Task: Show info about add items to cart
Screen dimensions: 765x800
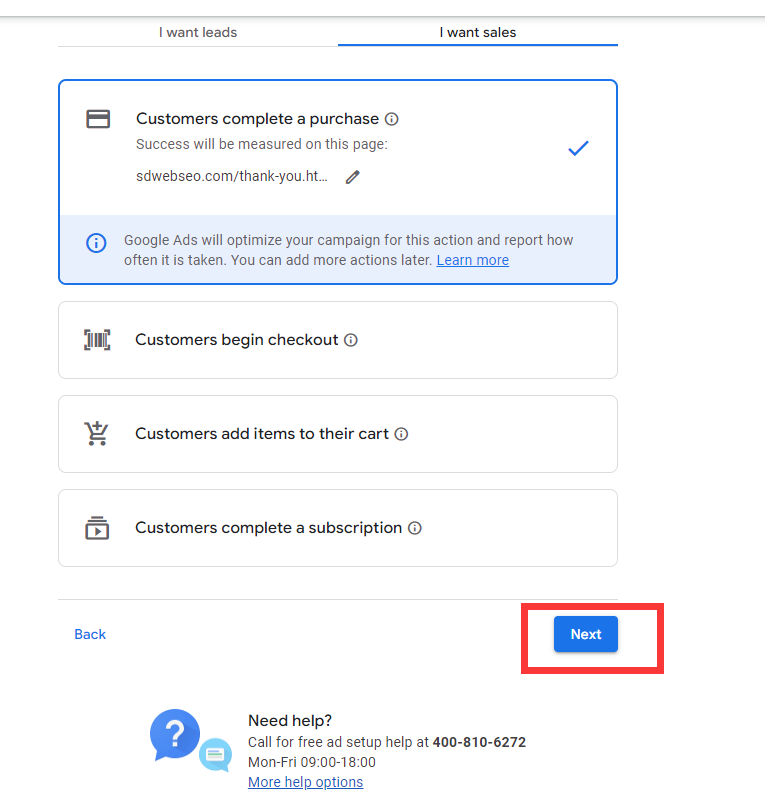Action: point(401,434)
